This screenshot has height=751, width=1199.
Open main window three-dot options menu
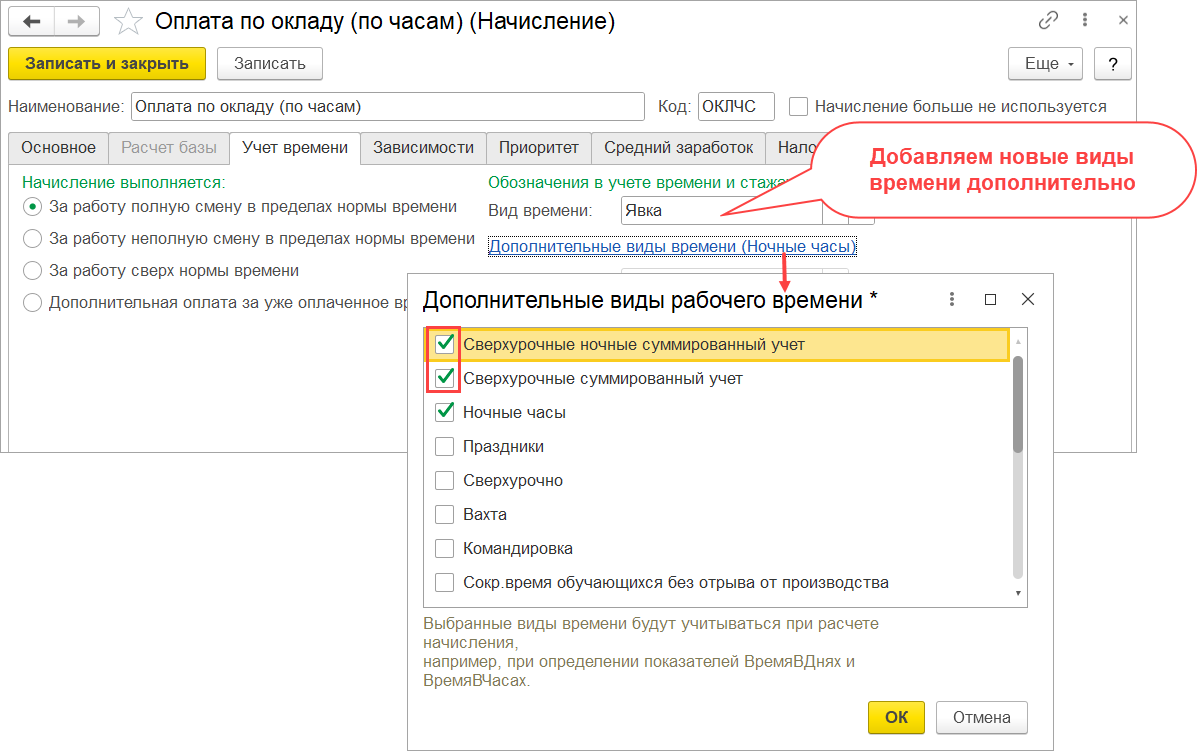click(1084, 21)
